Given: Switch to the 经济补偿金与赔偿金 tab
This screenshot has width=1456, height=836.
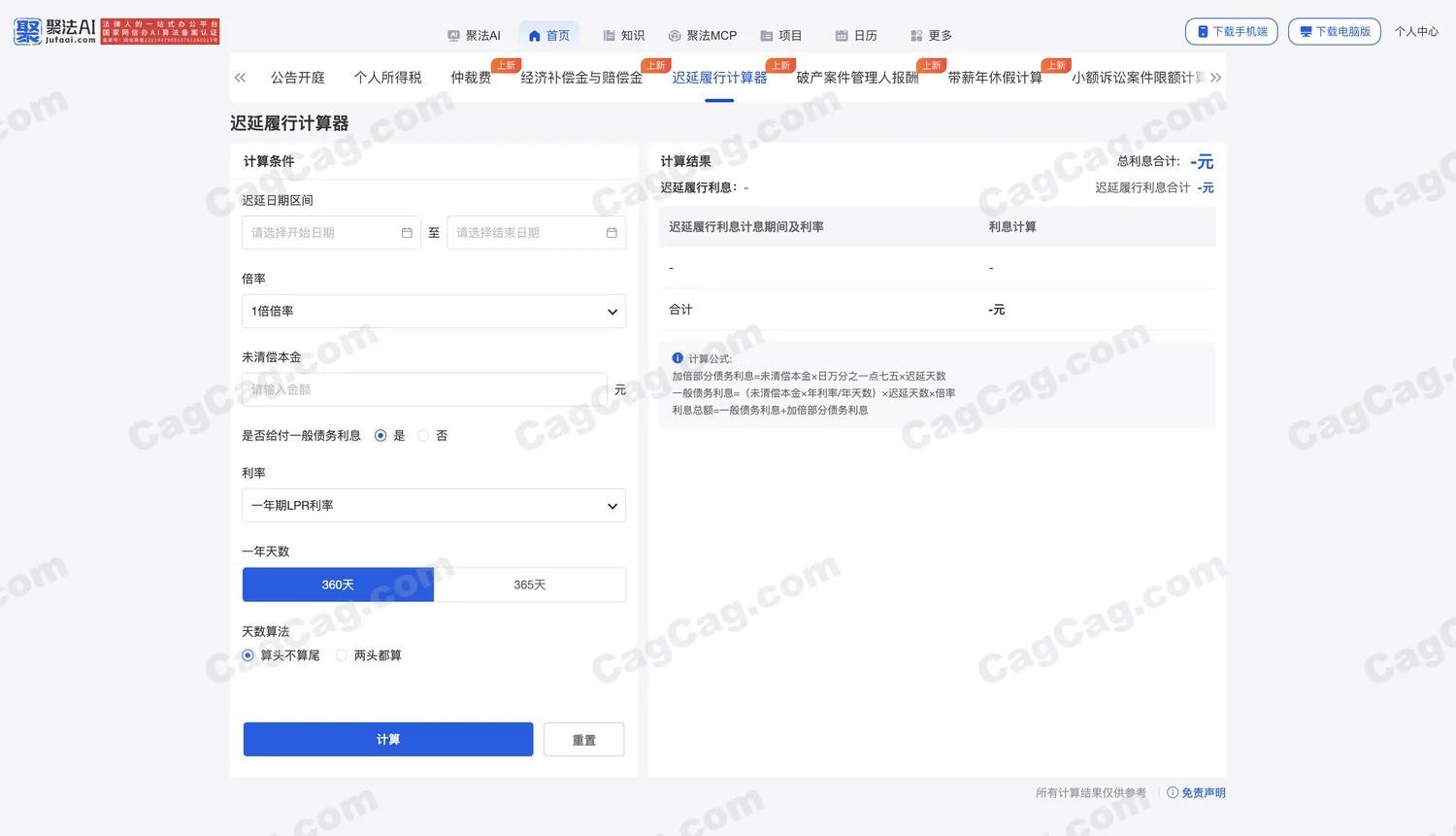Looking at the screenshot, I should [581, 78].
